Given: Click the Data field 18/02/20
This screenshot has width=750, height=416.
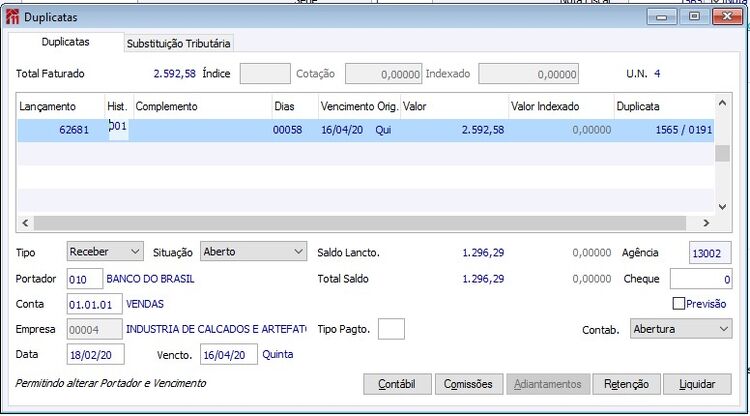Looking at the screenshot, I should pos(95,355).
